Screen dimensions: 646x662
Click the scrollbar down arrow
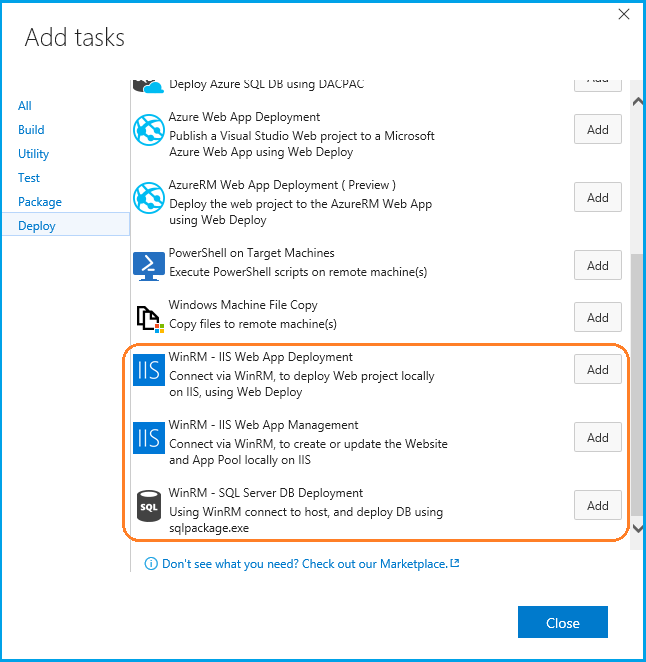coord(638,529)
